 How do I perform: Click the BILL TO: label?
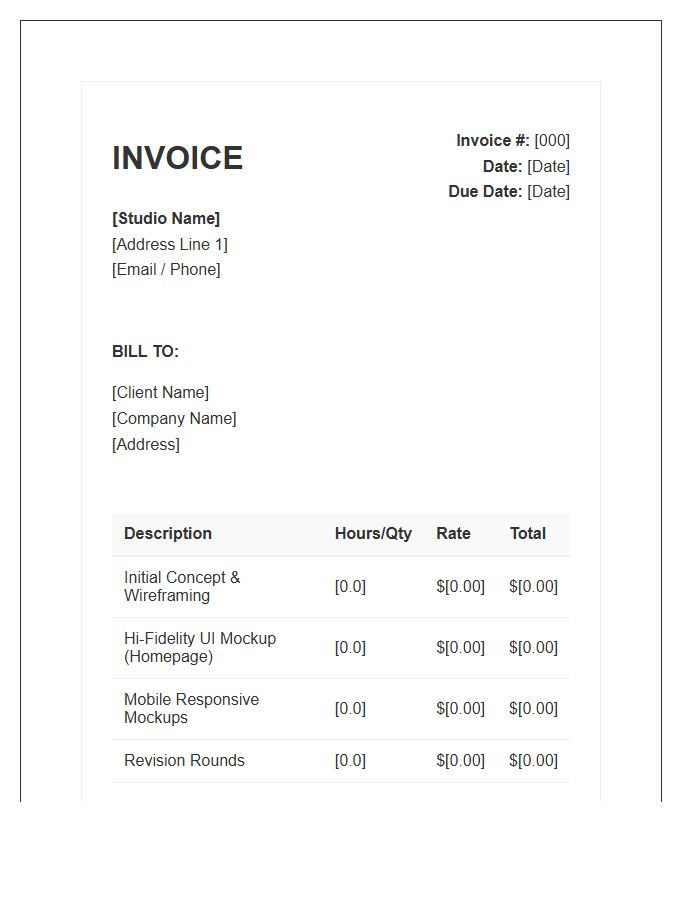145,351
